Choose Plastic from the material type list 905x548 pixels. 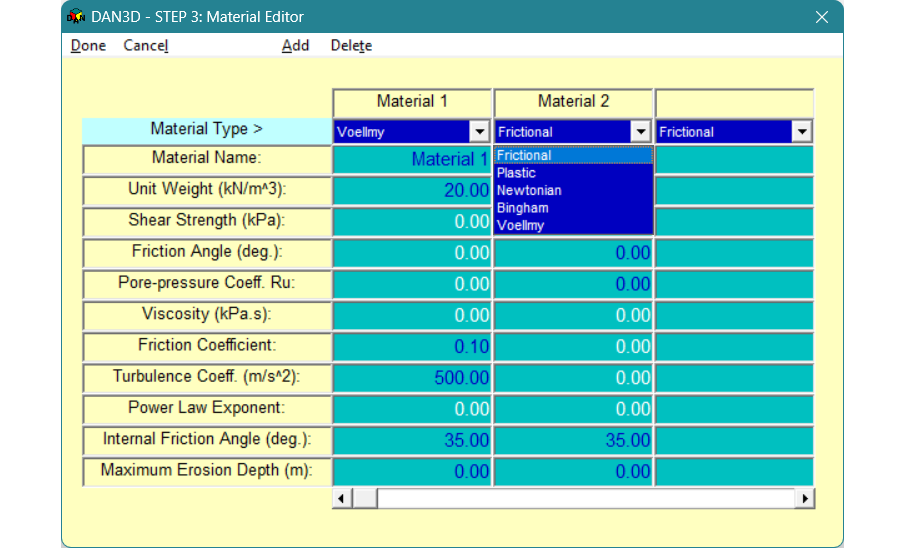click(x=574, y=173)
